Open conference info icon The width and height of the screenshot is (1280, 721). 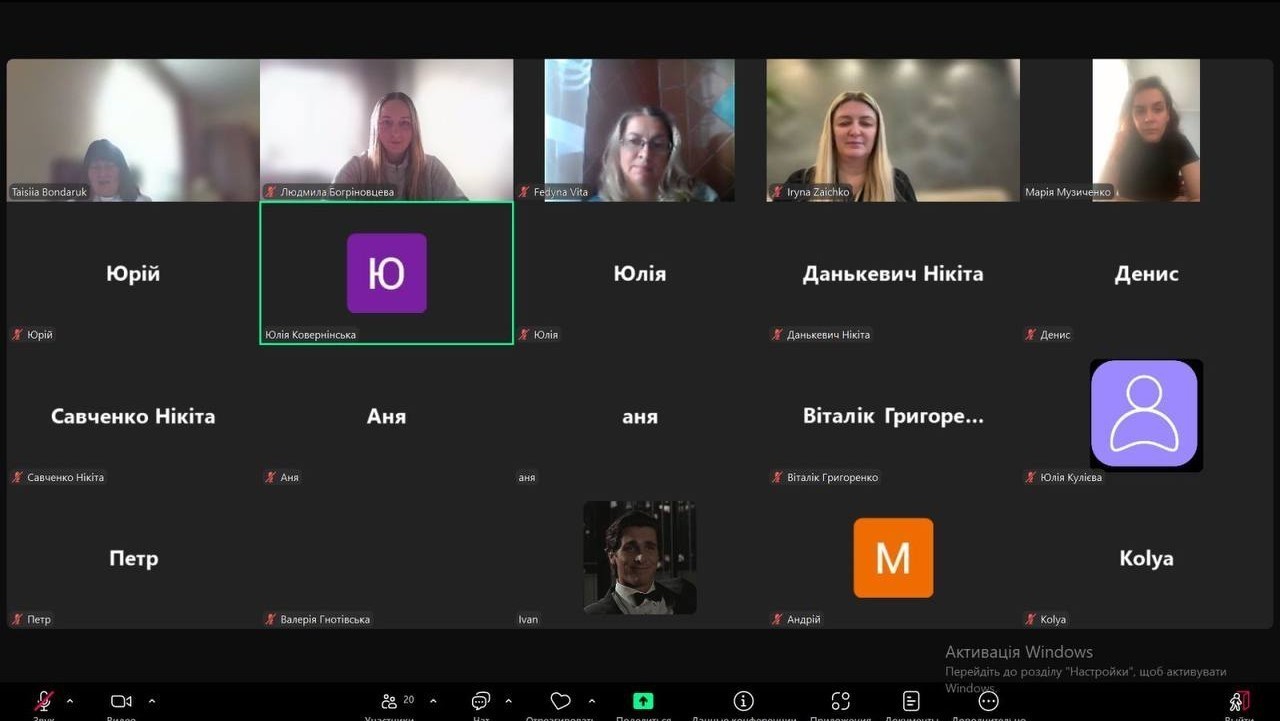743,701
